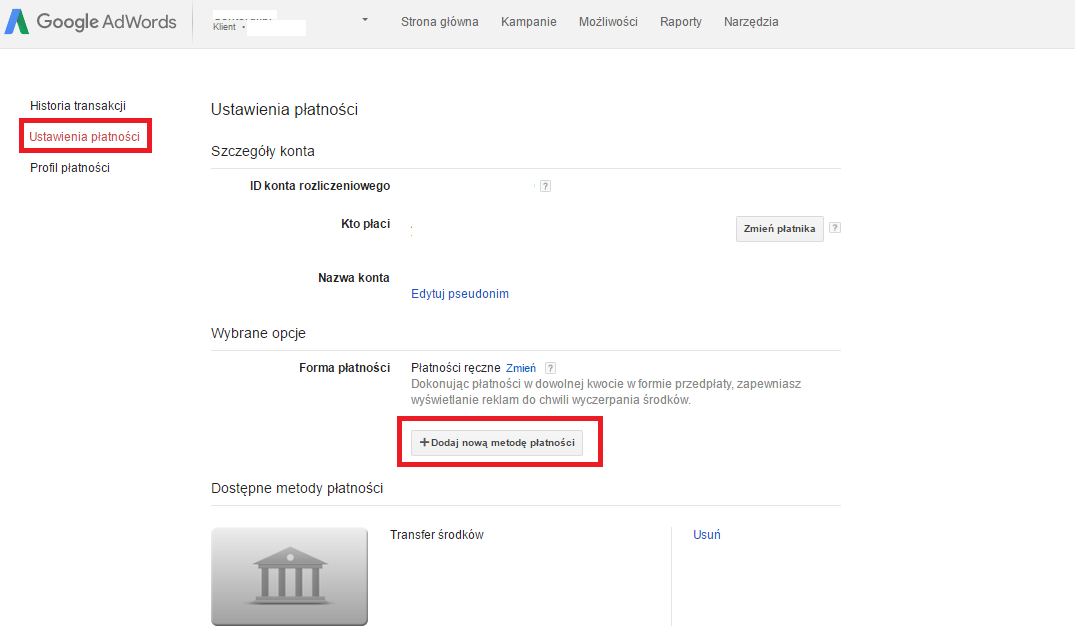The image size is (1075, 637).
Task: Open the Możliwości menu item
Action: [x=608, y=22]
